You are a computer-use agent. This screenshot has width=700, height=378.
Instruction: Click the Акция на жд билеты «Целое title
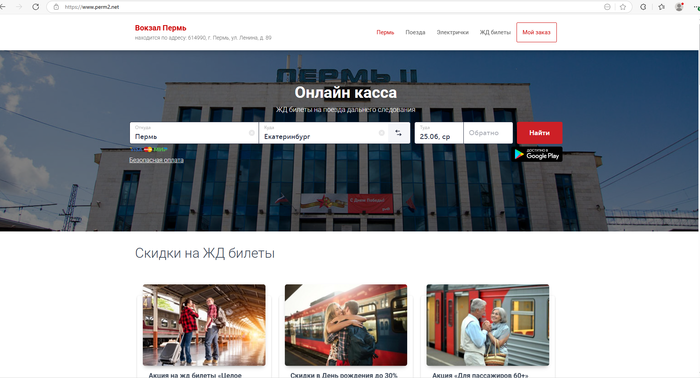tap(195, 375)
